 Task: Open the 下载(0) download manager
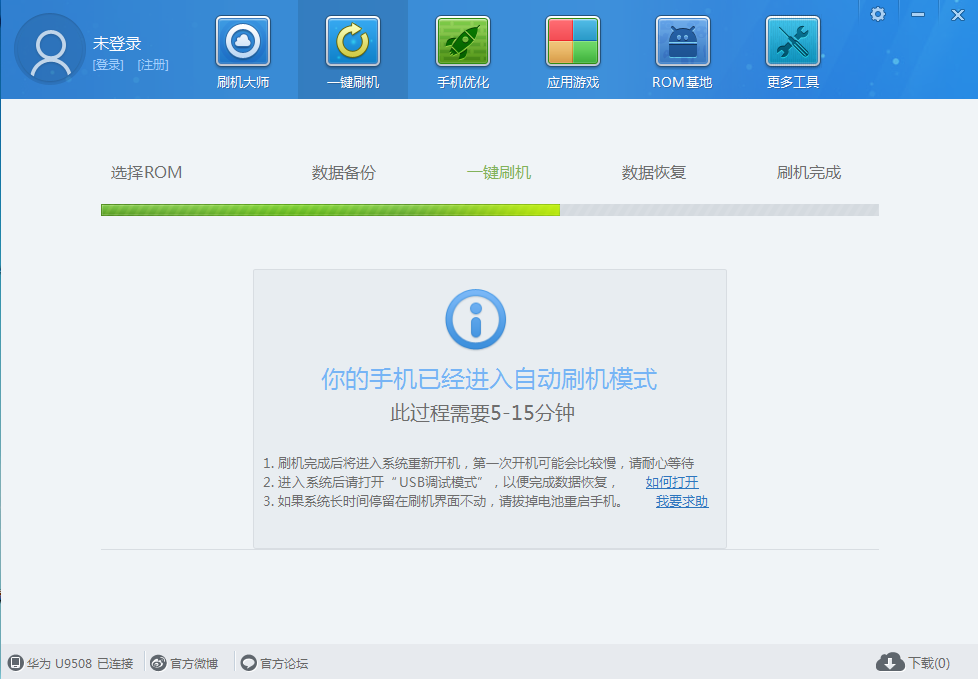pos(913,663)
